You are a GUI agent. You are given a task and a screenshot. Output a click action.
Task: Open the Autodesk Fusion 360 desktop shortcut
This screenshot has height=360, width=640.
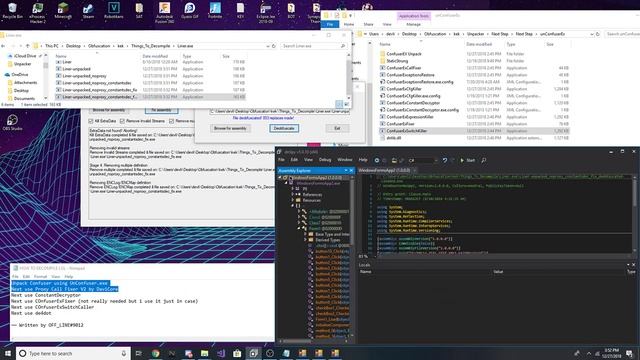164,12
